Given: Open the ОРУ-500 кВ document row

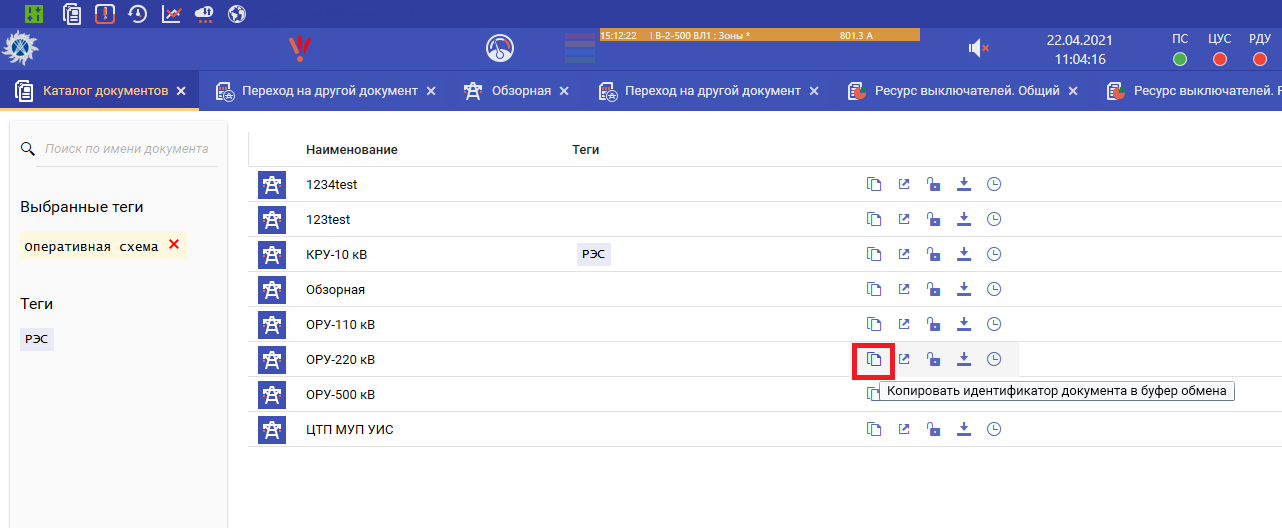Looking at the screenshot, I should click(340, 394).
